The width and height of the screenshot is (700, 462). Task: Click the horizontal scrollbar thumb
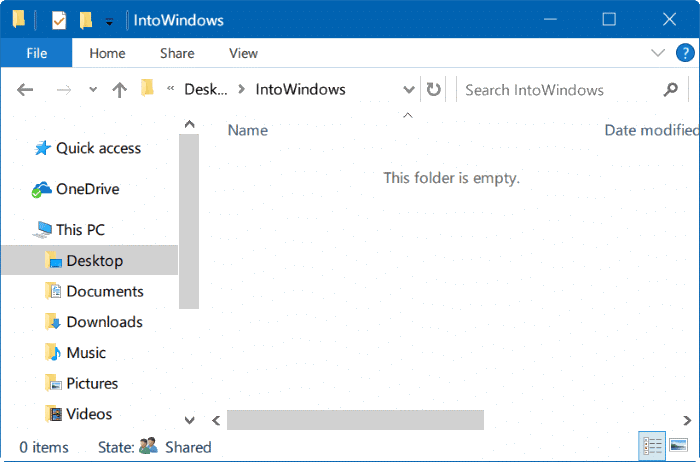pos(355,420)
